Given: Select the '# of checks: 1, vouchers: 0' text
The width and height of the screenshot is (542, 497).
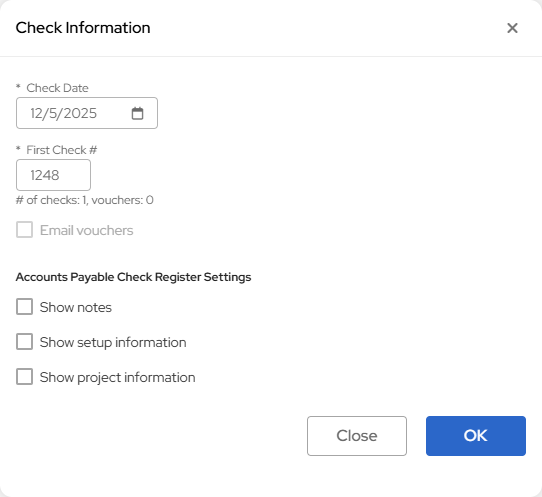Looking at the screenshot, I should (x=85, y=200).
